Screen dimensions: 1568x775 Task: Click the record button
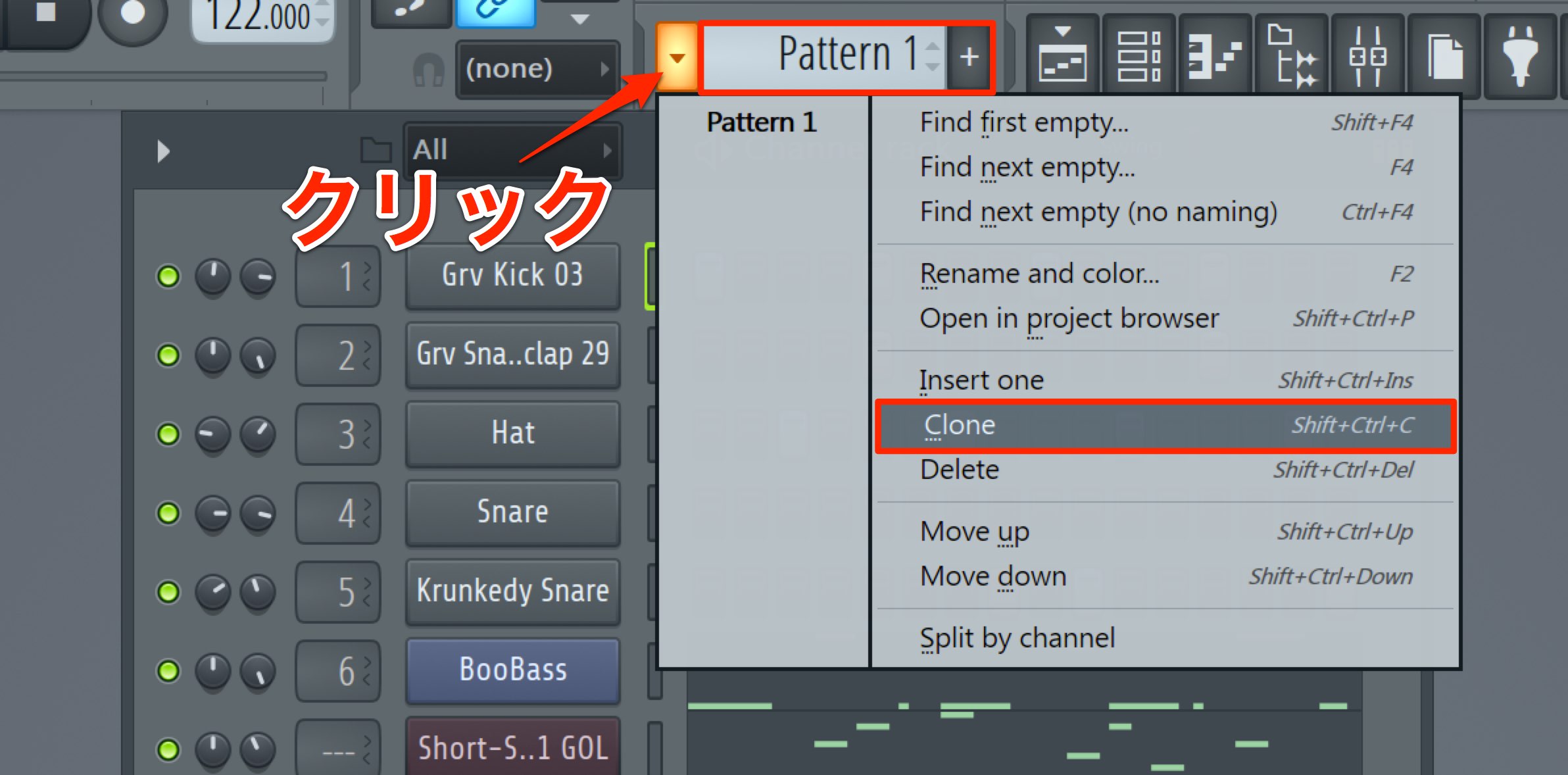click(133, 14)
